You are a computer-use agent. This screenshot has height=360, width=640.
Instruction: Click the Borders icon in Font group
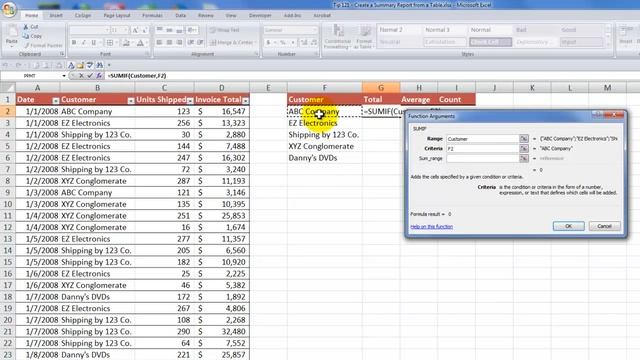[x=110, y=42]
